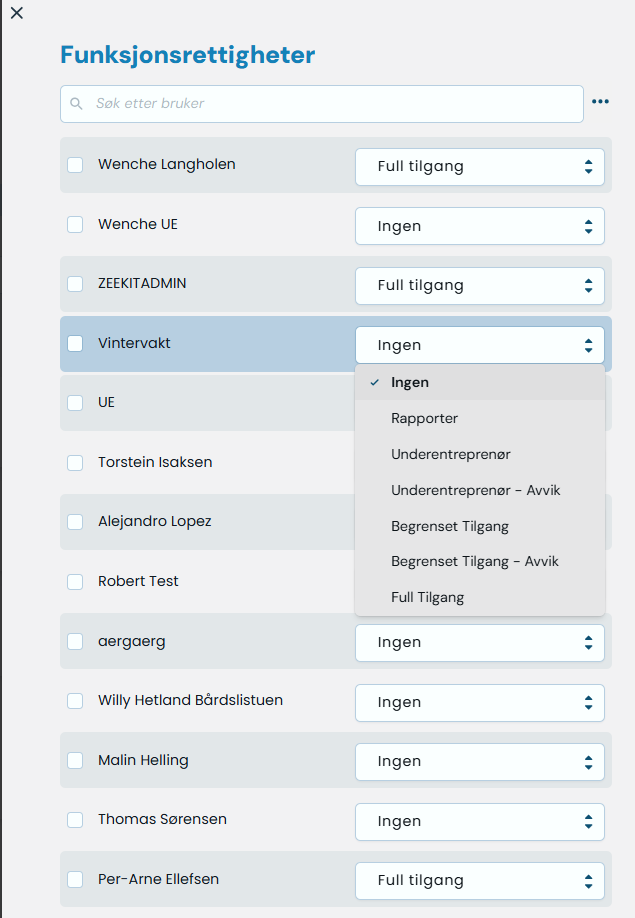The image size is (635, 918).
Task: Toggle the Per-Arne Ellefsen checkbox
Action: pyautogui.click(x=75, y=880)
